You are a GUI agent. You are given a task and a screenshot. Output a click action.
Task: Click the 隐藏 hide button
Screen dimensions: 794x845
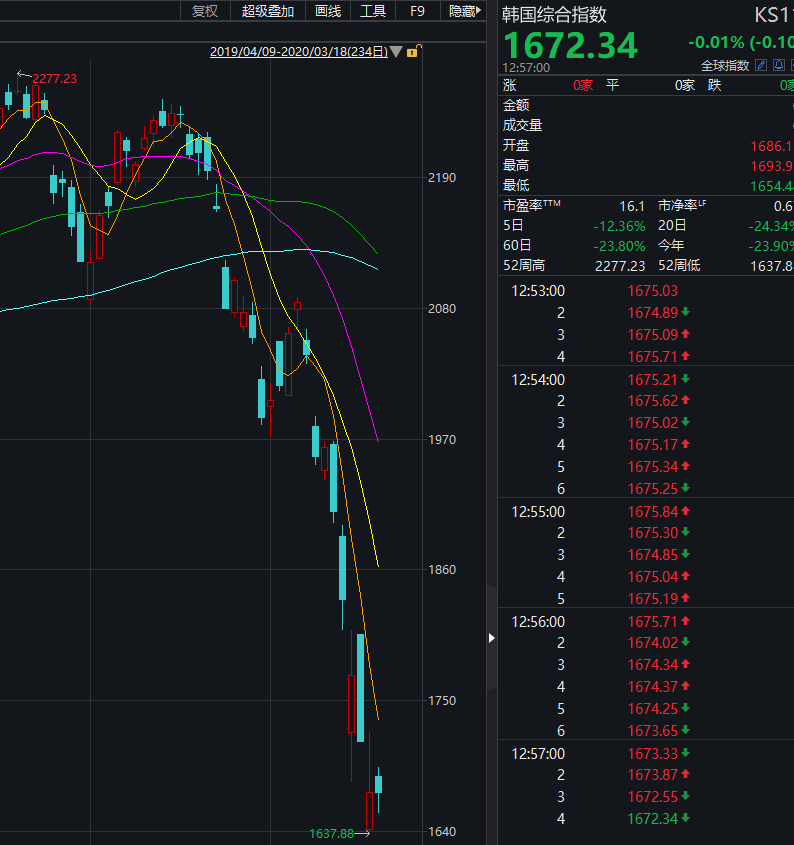tap(461, 11)
